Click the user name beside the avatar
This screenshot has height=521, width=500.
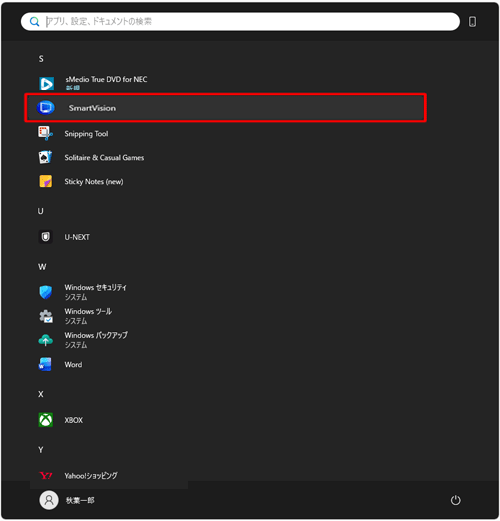click(x=80, y=500)
